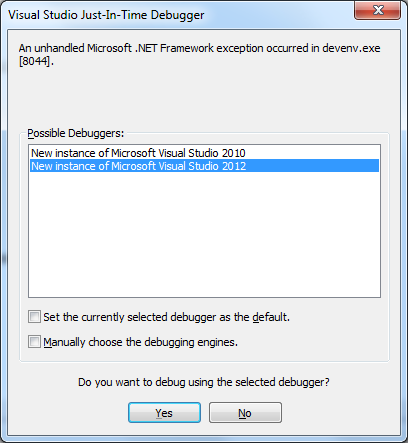Click the process ID [8044] text
408x443 pixels.
[36, 61]
